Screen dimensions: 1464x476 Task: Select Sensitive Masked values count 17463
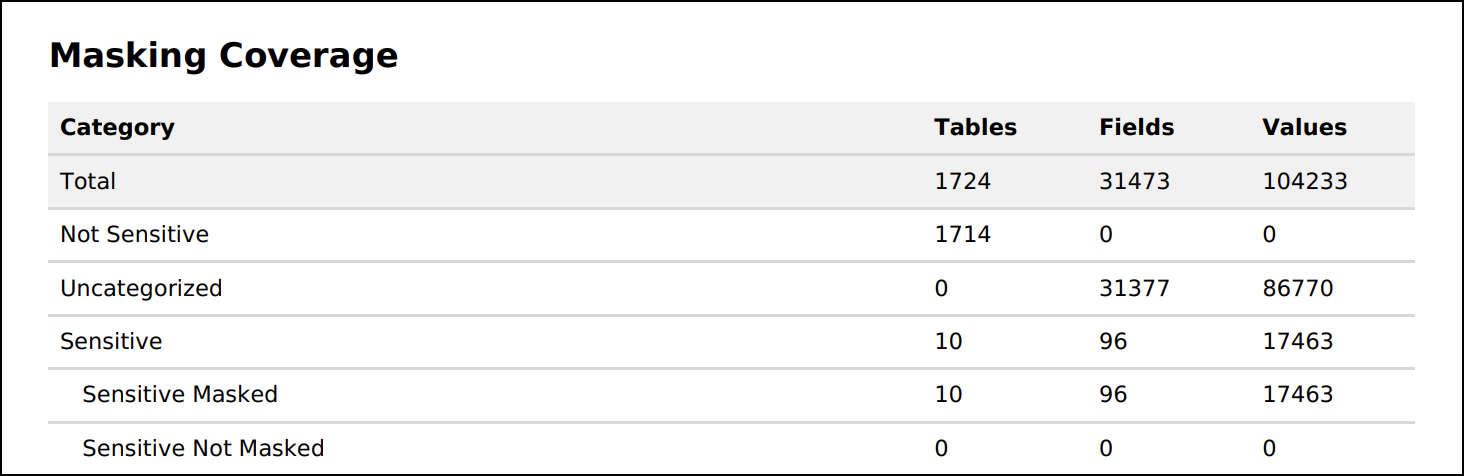(1297, 395)
